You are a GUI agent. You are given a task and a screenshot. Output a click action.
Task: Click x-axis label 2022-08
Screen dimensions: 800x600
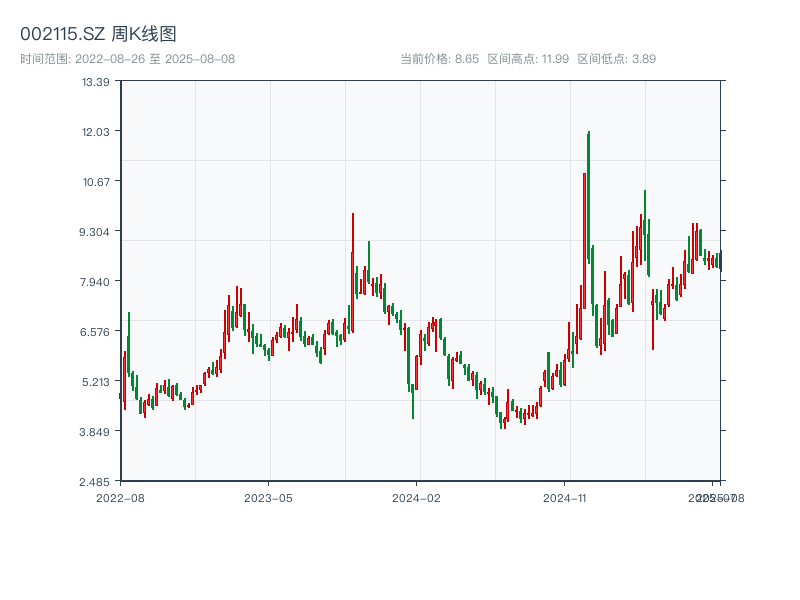(120, 498)
